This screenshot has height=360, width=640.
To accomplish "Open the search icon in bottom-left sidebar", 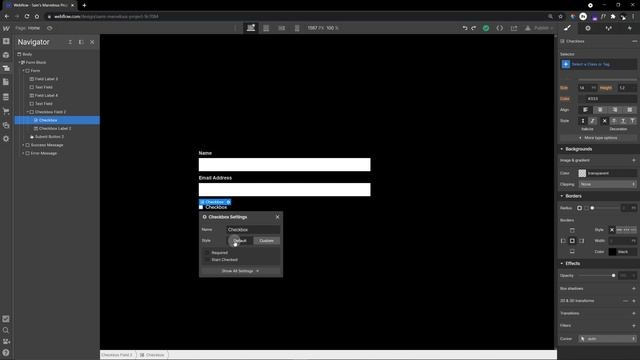I will pos(6,330).
